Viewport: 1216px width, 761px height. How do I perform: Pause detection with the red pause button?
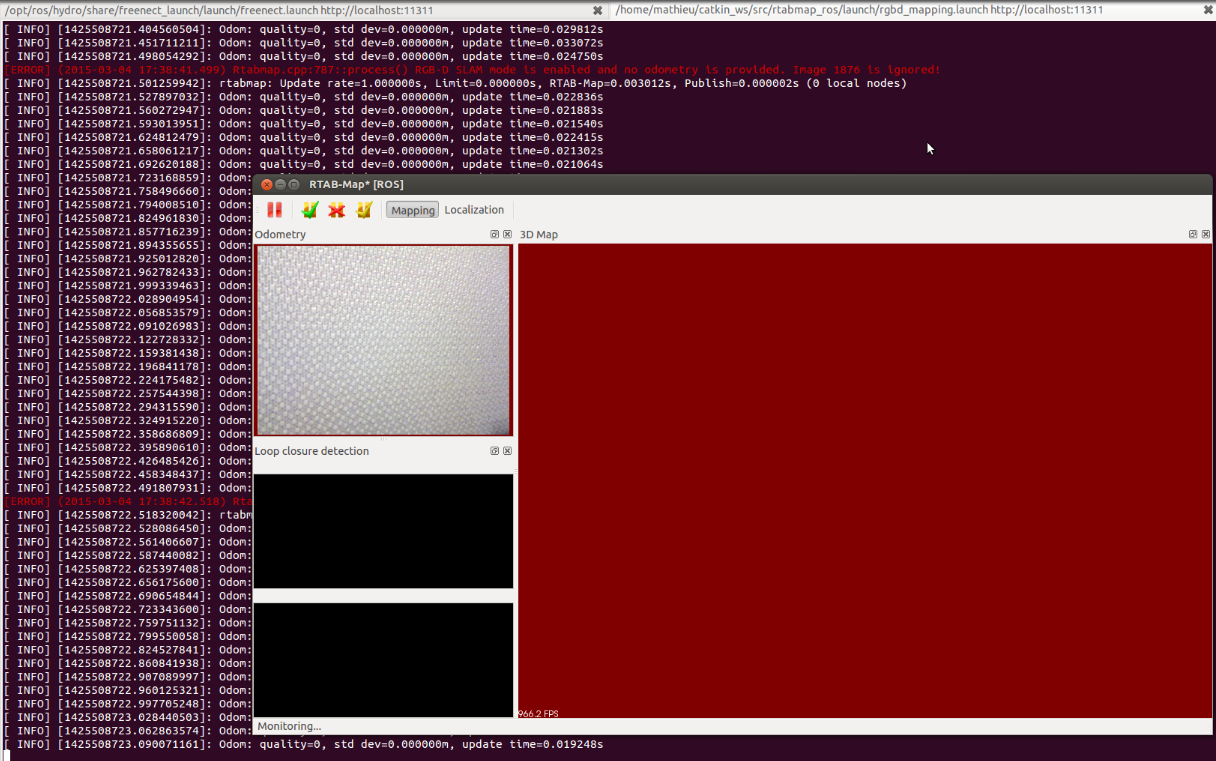coord(274,210)
